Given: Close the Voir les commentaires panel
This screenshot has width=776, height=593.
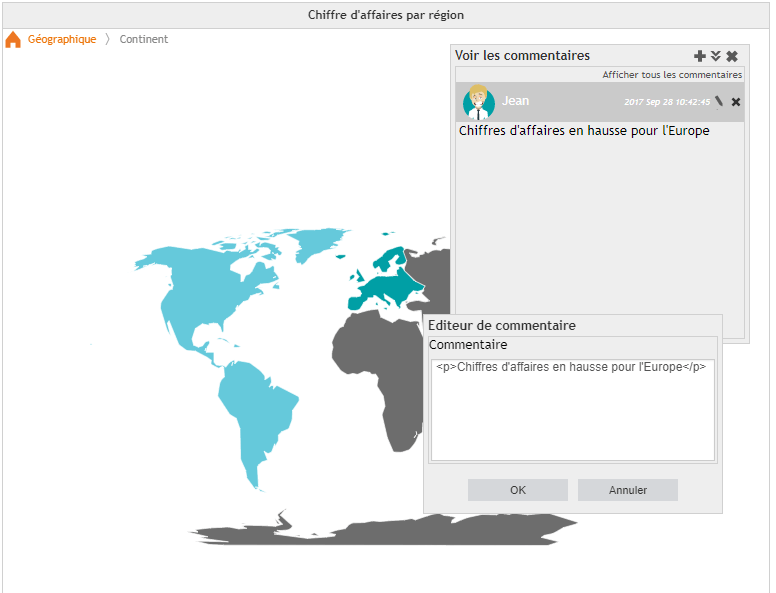Looking at the screenshot, I should (732, 56).
